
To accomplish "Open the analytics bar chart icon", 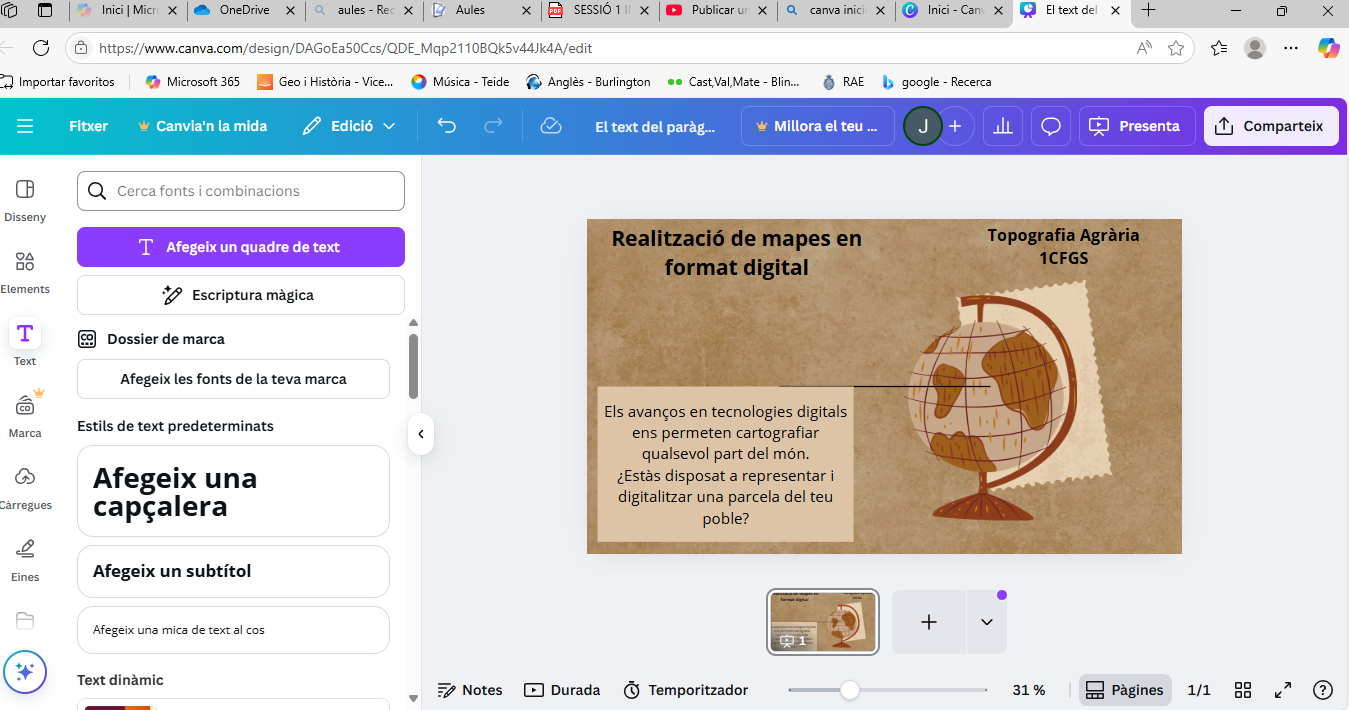I will pos(1003,126).
